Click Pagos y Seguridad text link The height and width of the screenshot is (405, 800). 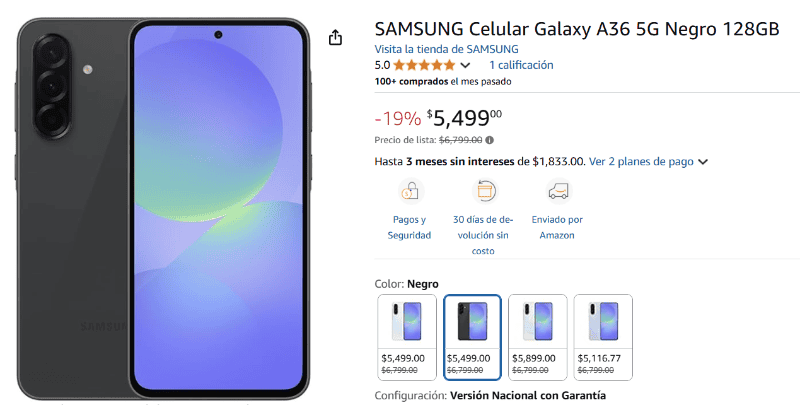click(x=409, y=227)
